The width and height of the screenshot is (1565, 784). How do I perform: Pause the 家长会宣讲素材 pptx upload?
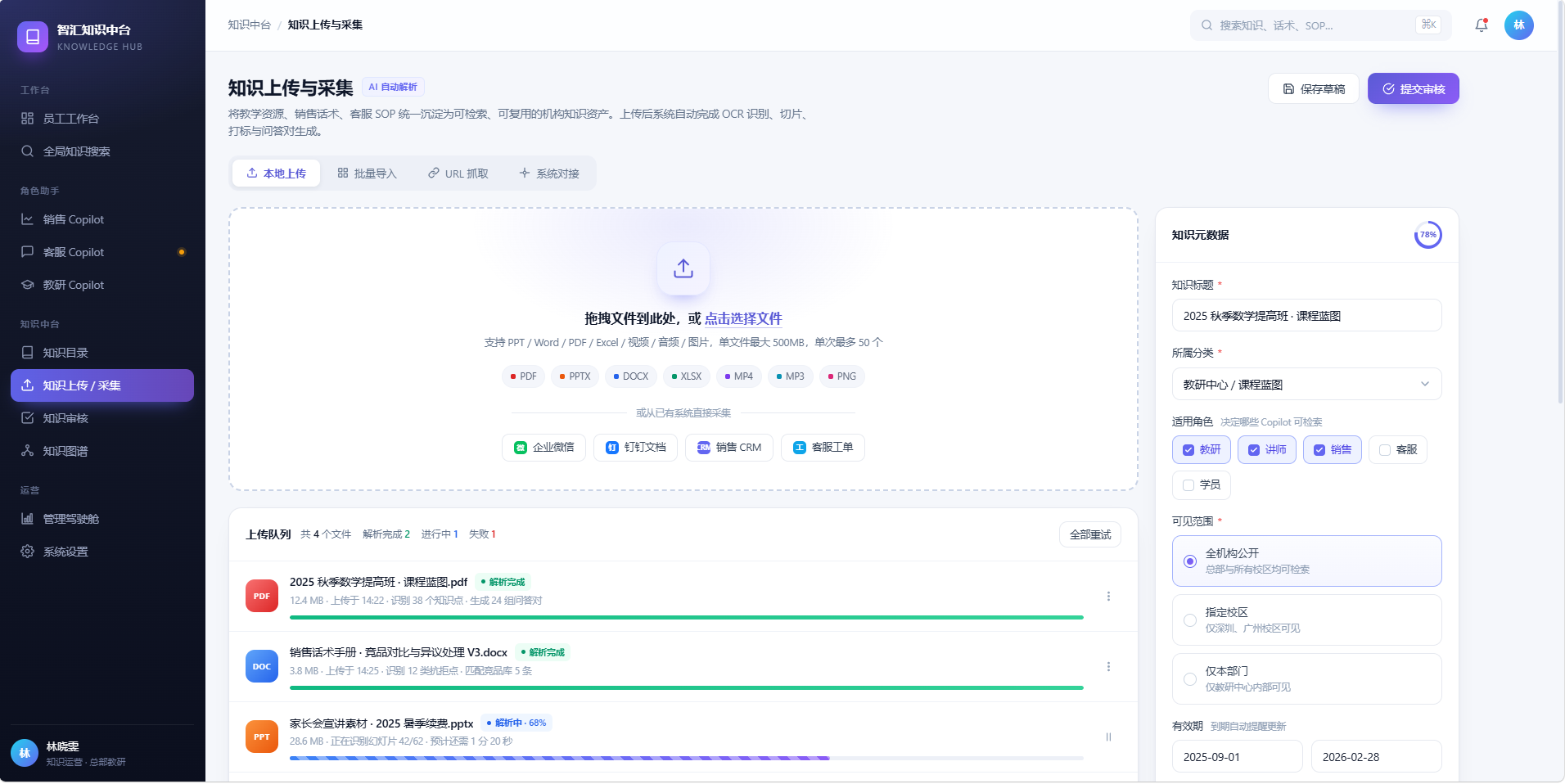(1108, 737)
